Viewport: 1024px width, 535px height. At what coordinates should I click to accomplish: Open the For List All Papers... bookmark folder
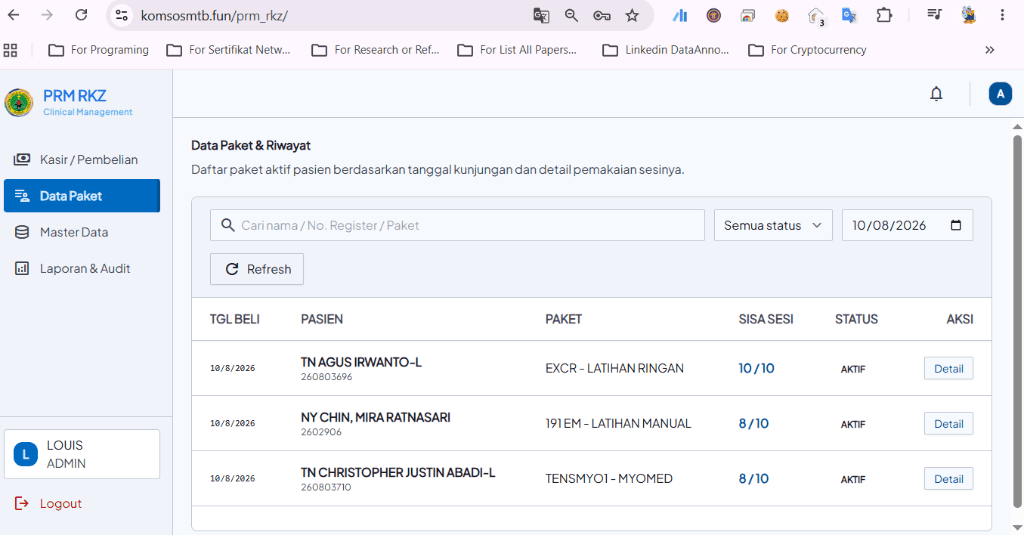pyautogui.click(x=517, y=50)
